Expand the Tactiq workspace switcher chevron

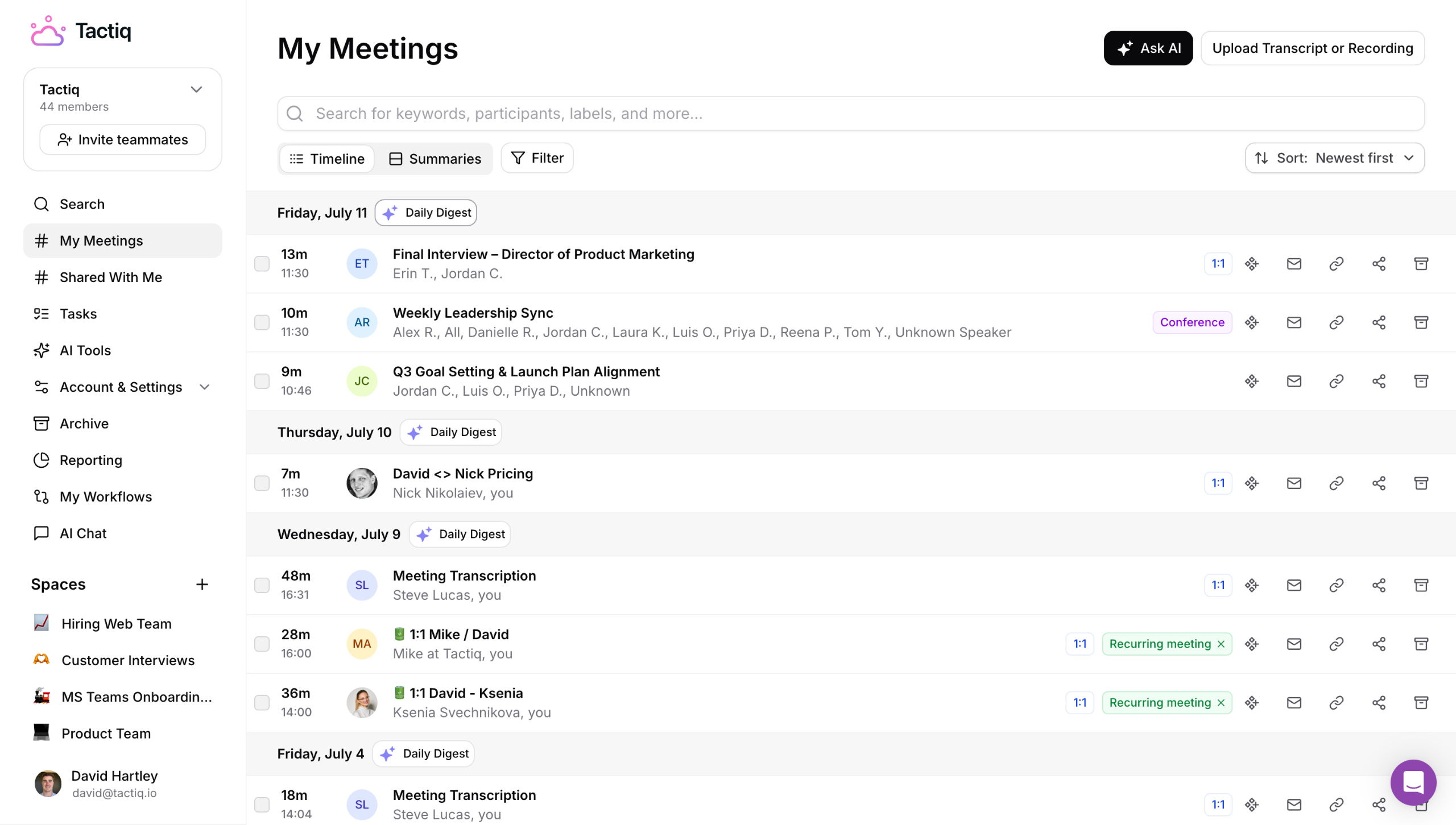click(x=196, y=90)
